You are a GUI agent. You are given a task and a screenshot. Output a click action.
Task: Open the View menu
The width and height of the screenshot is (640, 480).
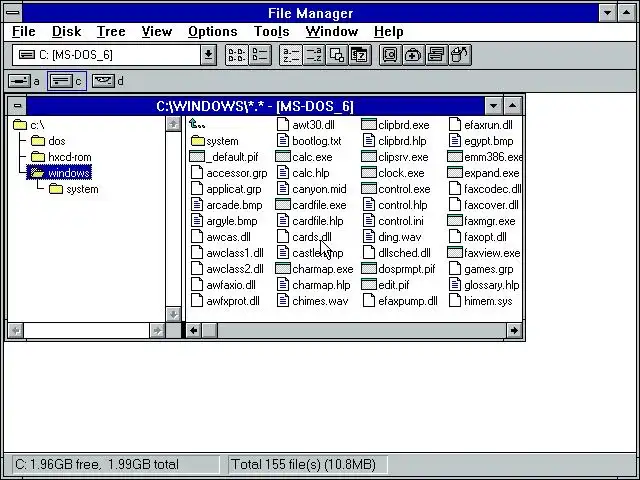coord(157,31)
